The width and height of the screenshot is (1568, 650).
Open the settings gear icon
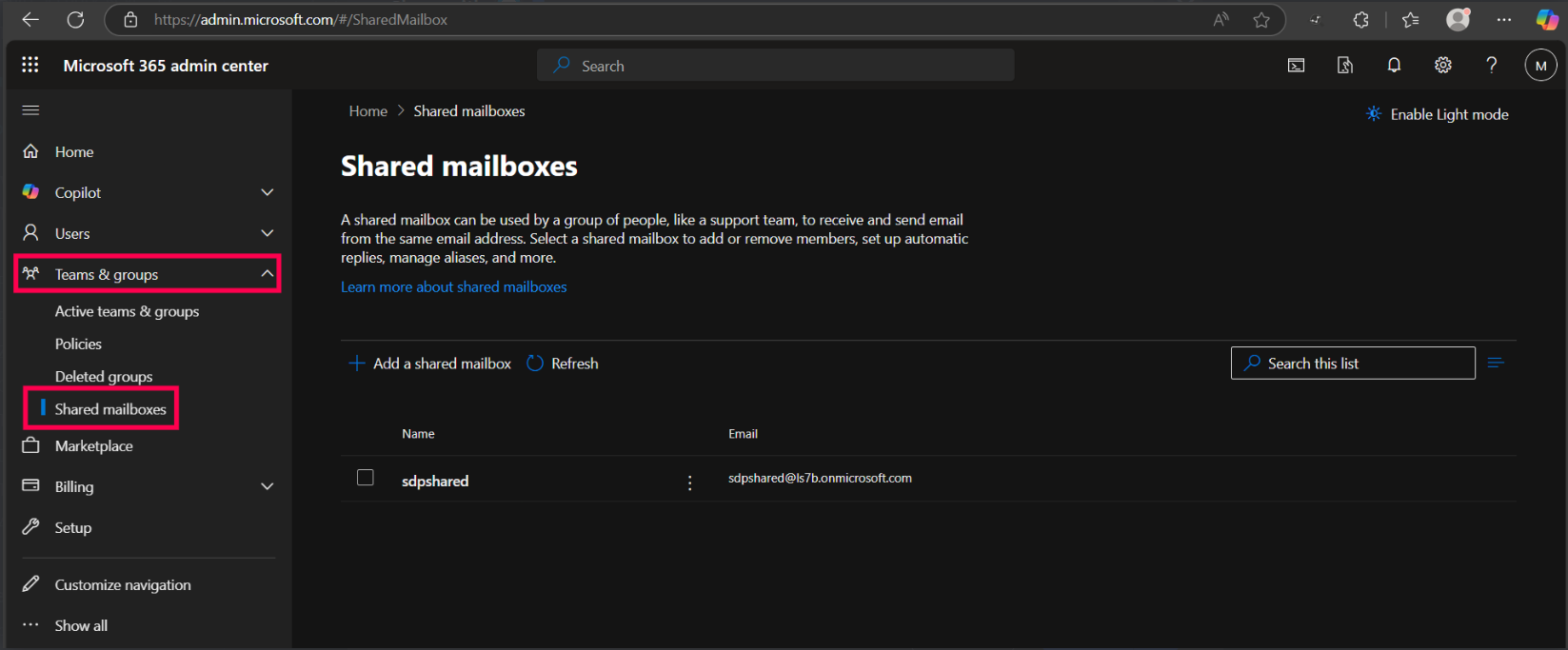(1443, 66)
